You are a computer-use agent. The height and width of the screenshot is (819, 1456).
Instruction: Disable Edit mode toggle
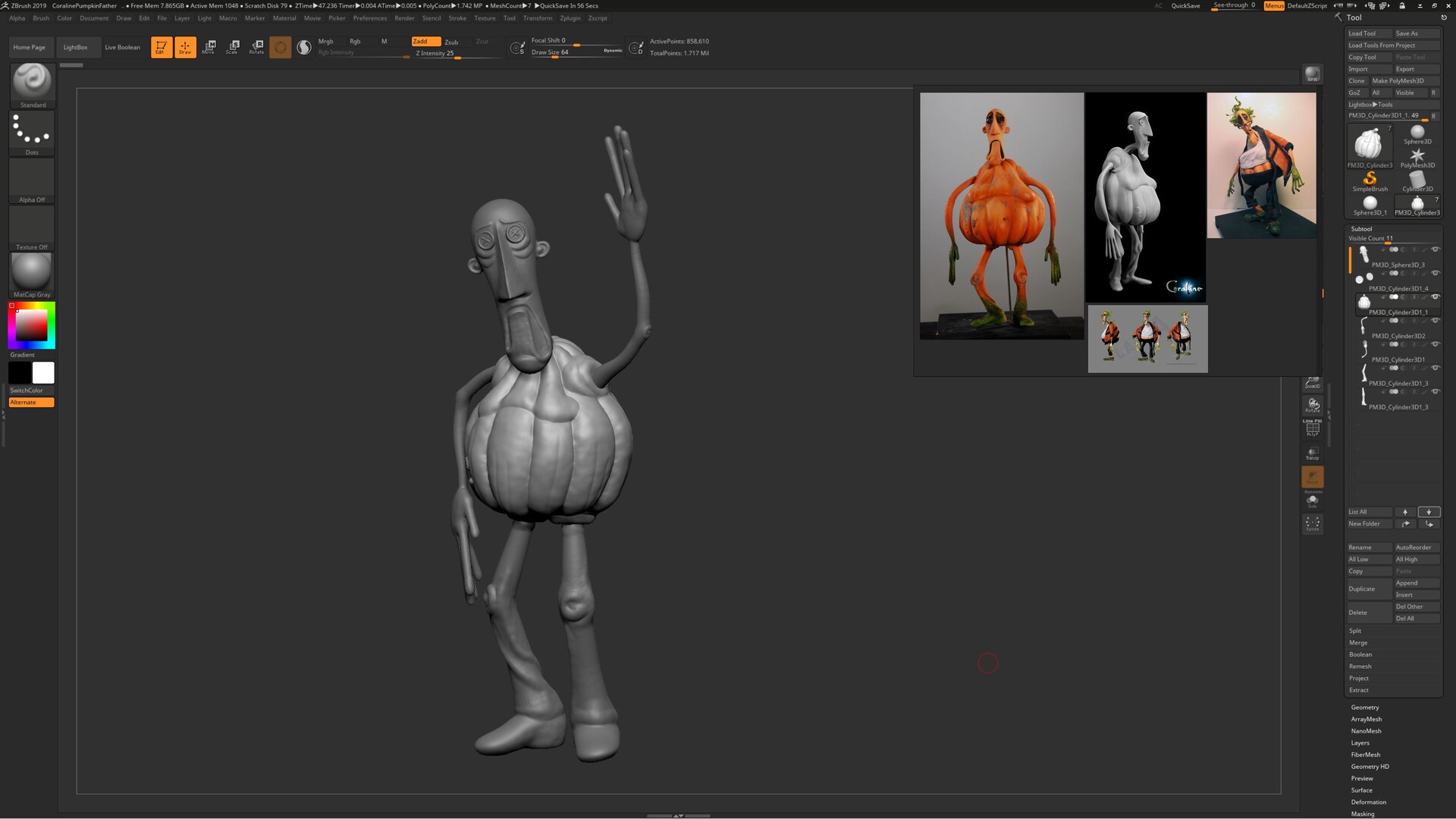tap(161, 46)
